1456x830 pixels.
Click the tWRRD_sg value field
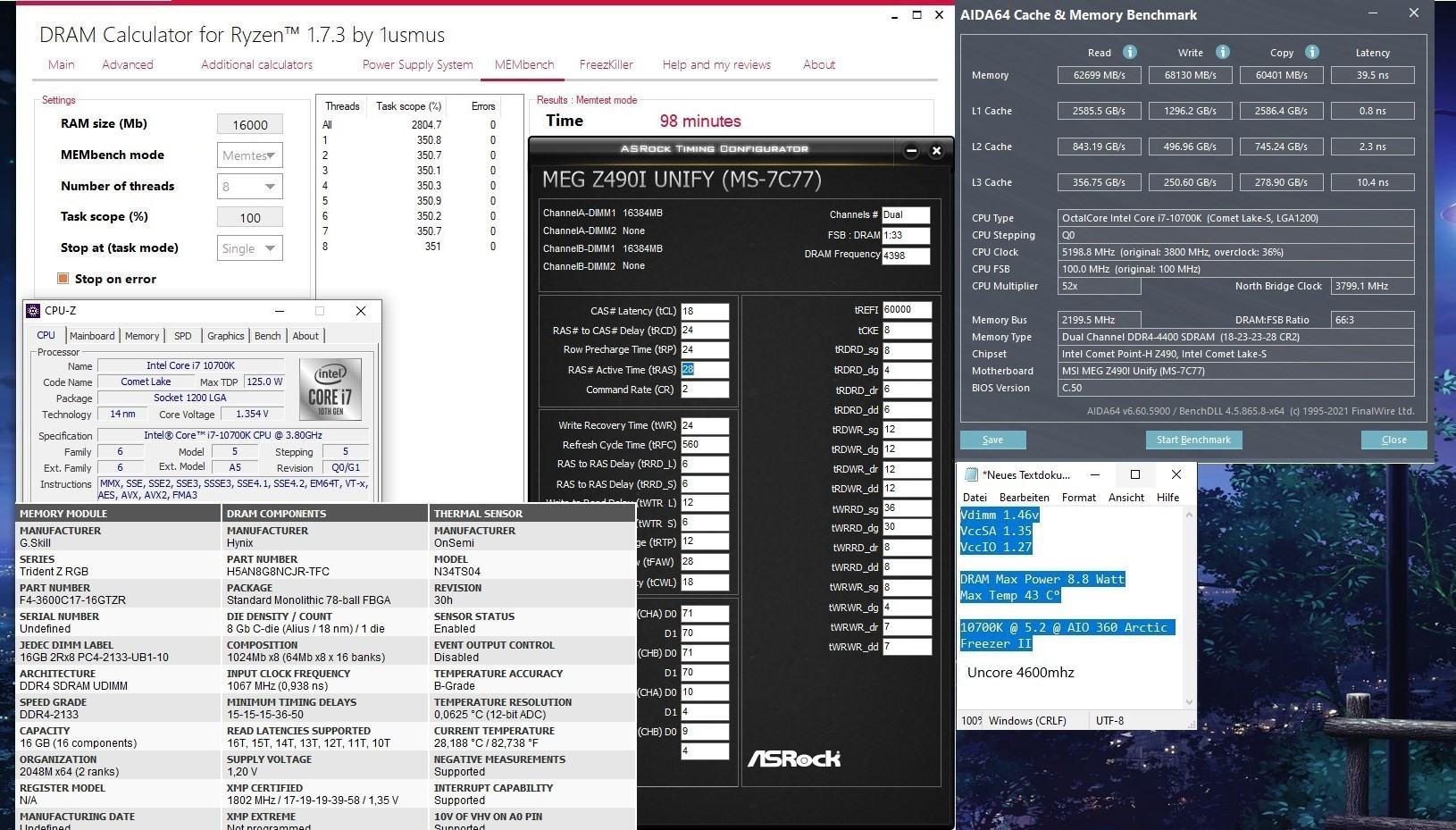coord(907,508)
